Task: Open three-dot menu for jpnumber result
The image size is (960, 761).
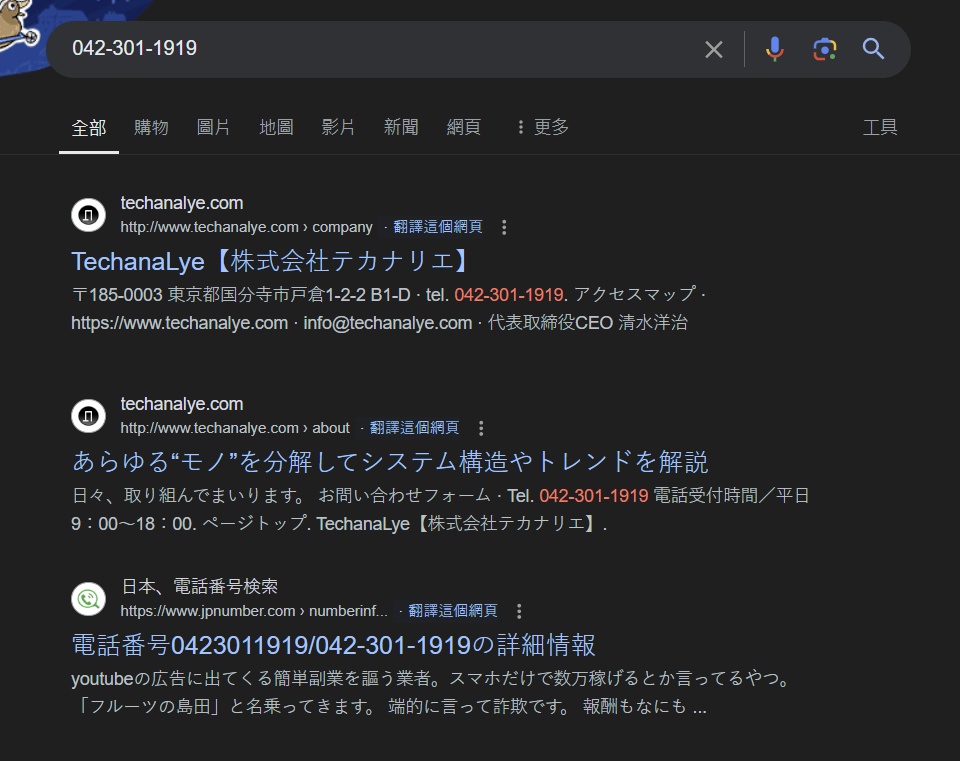Action: click(x=519, y=611)
